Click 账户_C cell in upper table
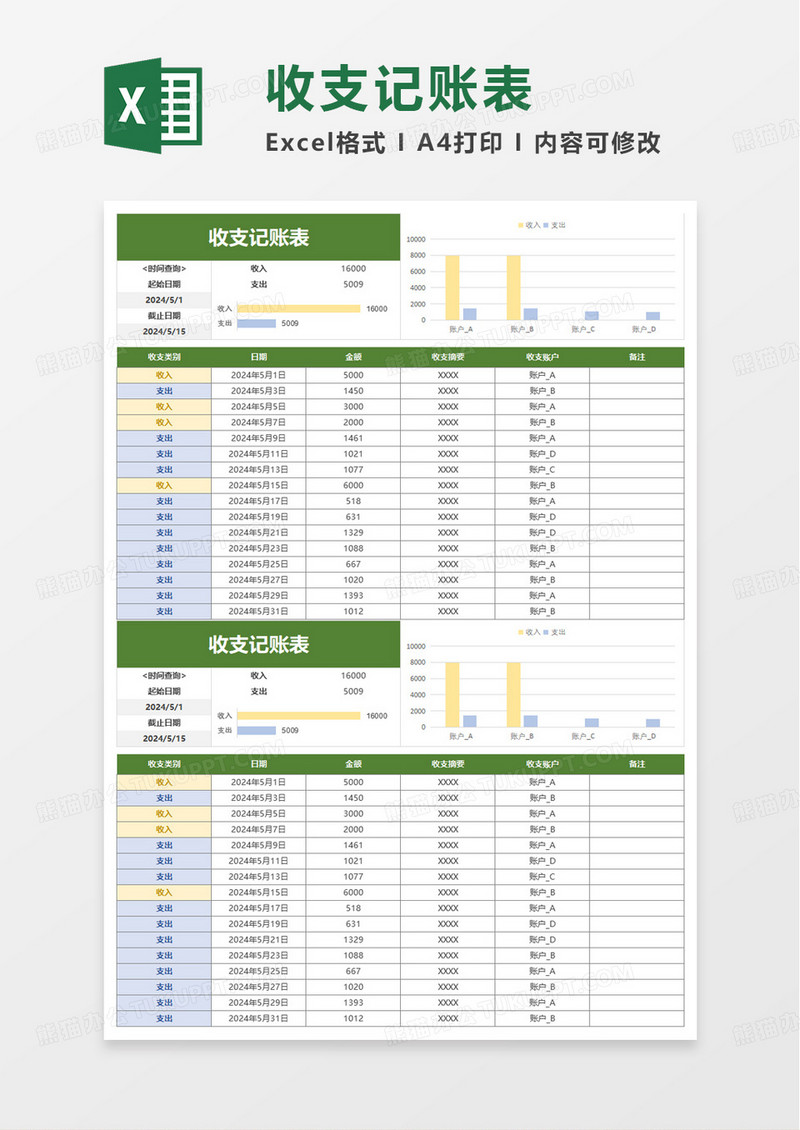Image resolution: width=800 pixels, height=1130 pixels. [542, 470]
